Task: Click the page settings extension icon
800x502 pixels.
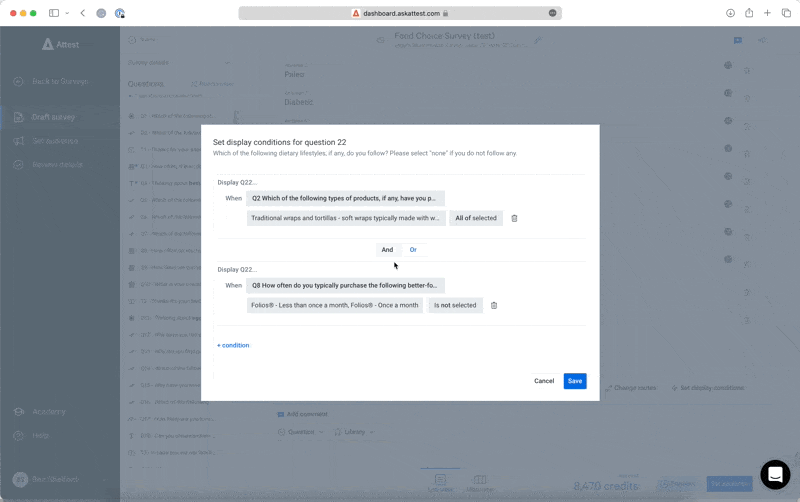Action: [553, 13]
